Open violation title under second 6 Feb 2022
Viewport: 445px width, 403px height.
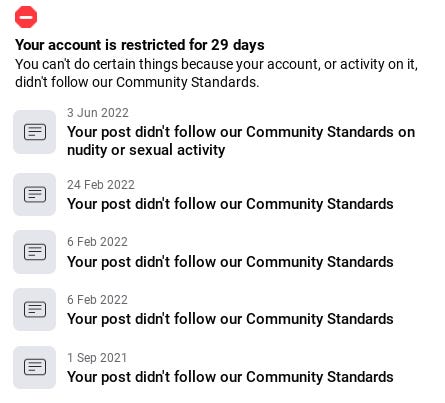tap(230, 319)
